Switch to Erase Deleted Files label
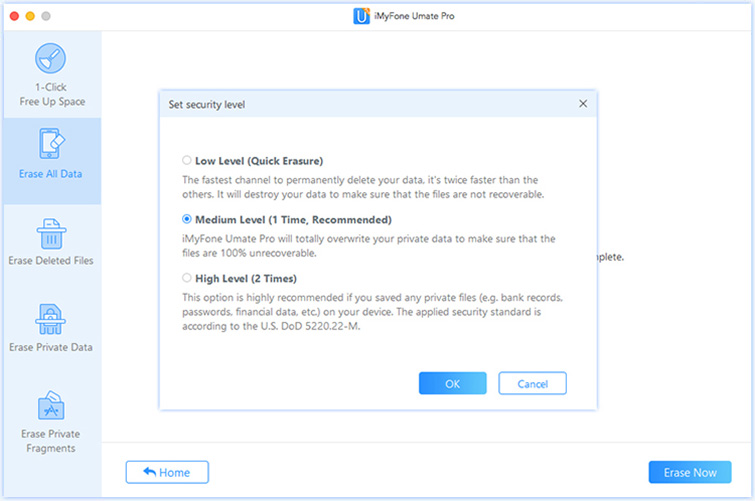 pyautogui.click(x=51, y=261)
